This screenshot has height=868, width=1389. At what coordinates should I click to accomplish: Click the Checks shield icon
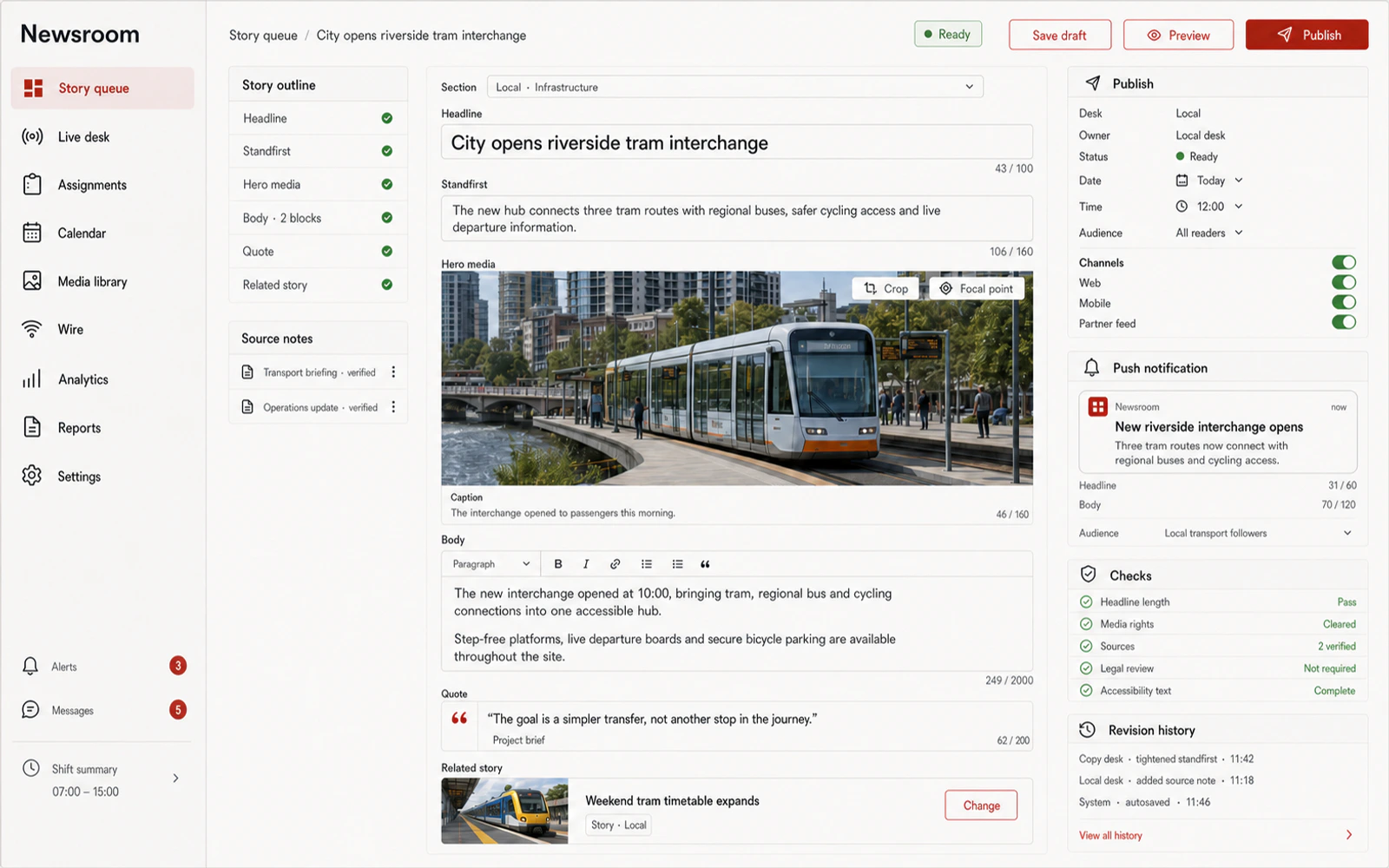(1088, 574)
